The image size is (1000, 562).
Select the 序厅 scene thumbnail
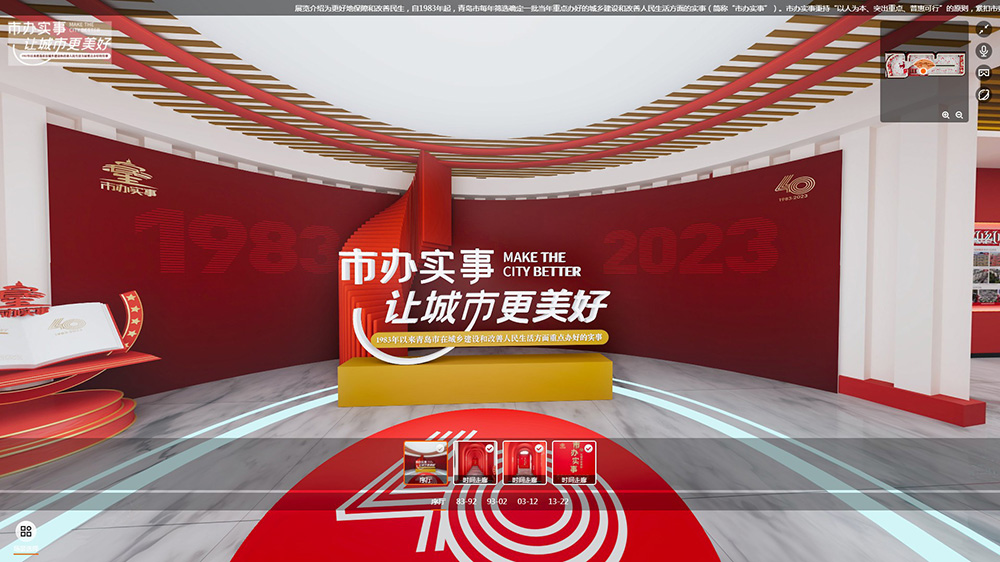click(x=425, y=463)
